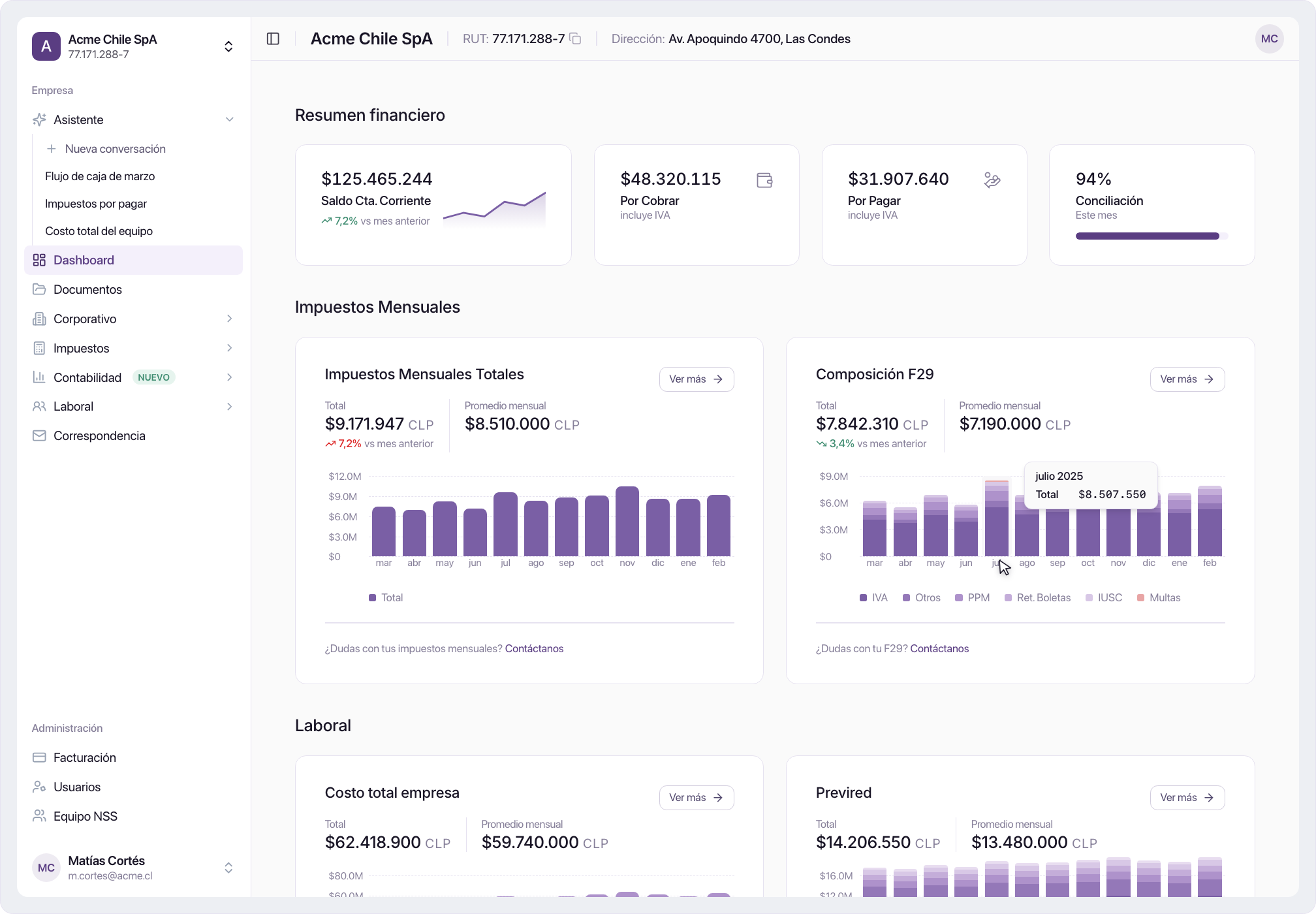Click Contáctanos link under Impuestos Mensuales Totales
1316x914 pixels.
(x=534, y=648)
